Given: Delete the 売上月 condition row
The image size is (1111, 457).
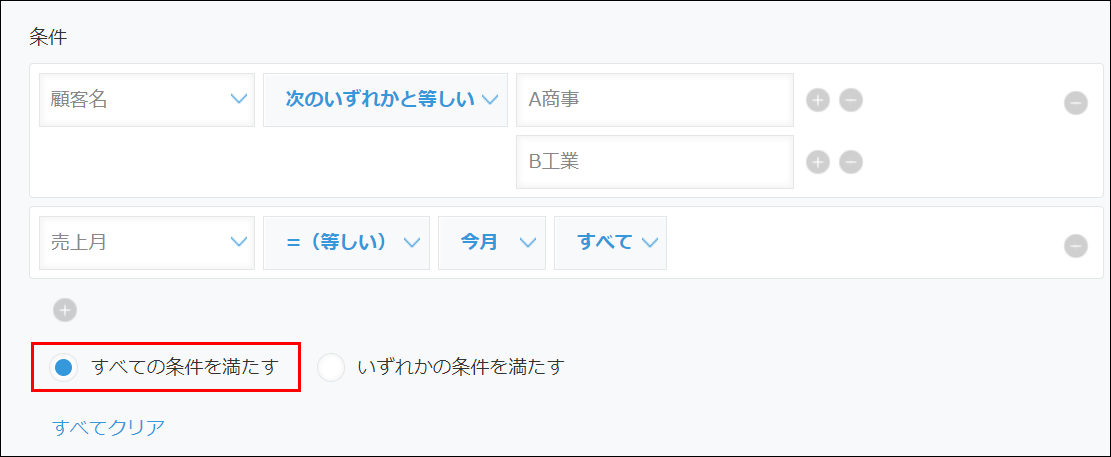Looking at the screenshot, I should click(1075, 245).
